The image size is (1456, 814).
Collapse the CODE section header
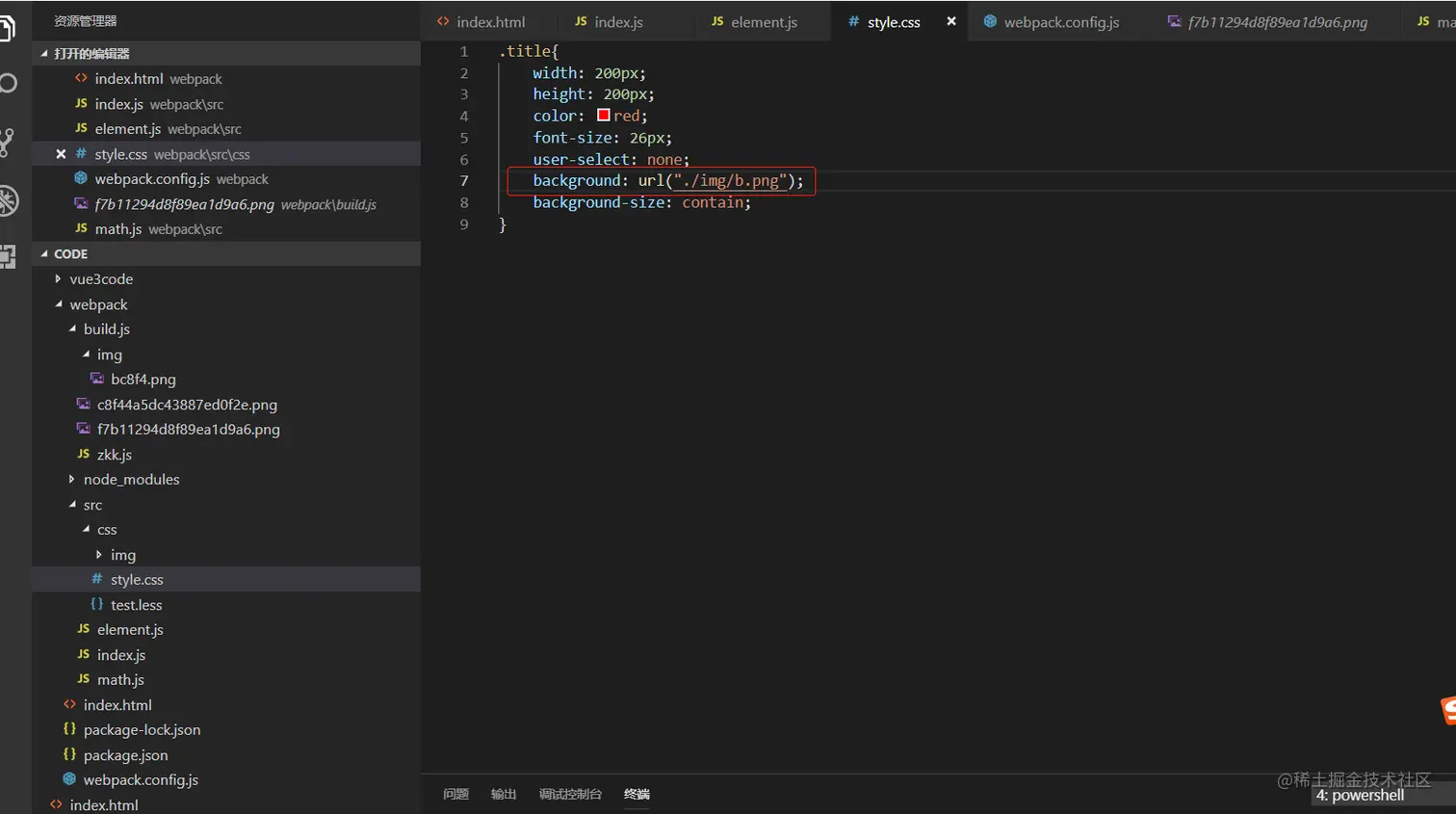(x=225, y=254)
